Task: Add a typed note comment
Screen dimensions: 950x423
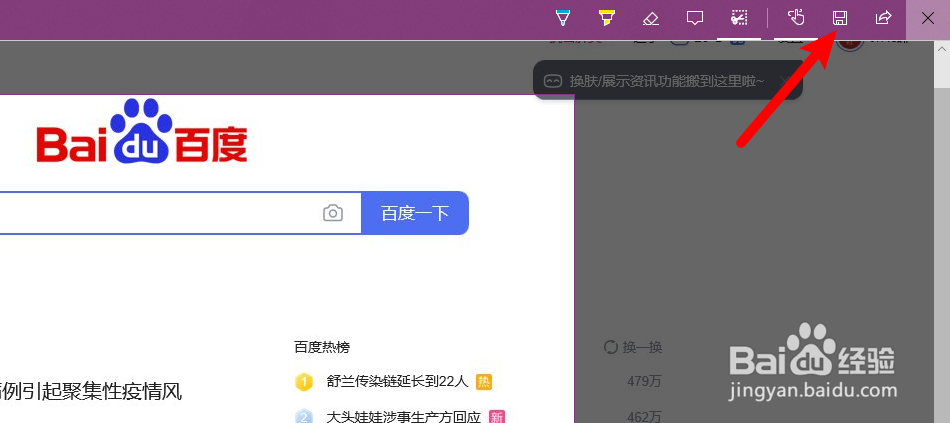Action: 695,18
